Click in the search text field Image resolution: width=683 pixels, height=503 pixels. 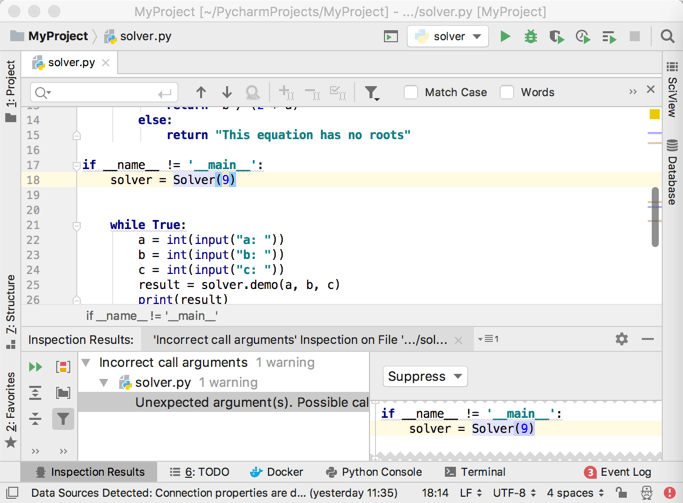[x=104, y=93]
